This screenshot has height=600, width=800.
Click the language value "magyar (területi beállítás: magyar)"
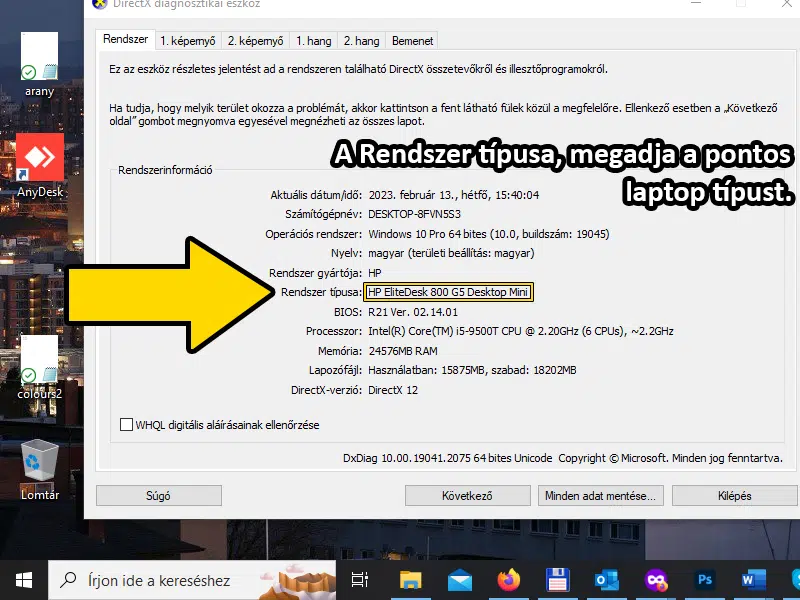[x=452, y=253]
